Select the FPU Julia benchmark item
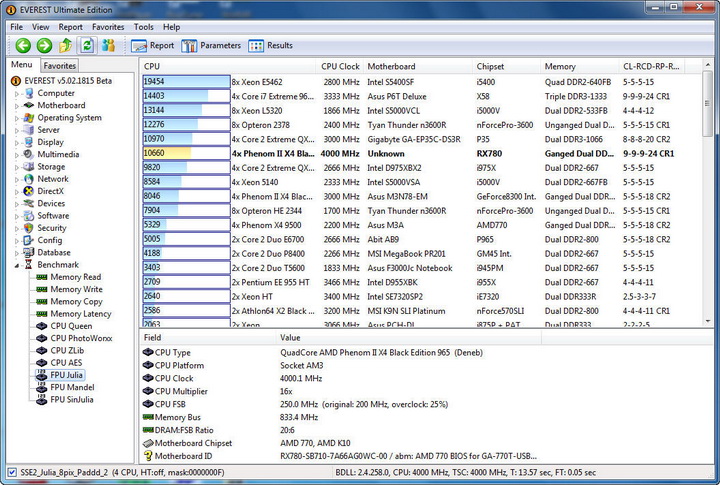Image resolution: width=720 pixels, height=485 pixels. 67,375
